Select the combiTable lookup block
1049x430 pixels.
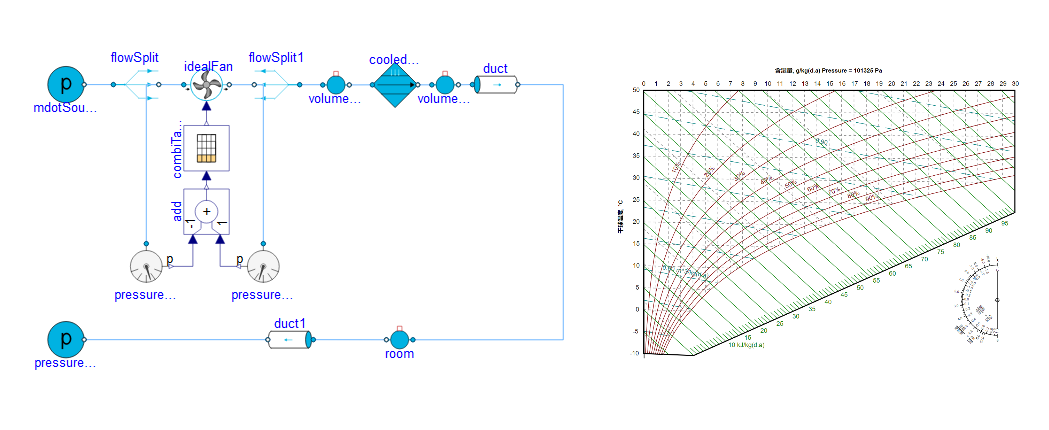pos(207,147)
